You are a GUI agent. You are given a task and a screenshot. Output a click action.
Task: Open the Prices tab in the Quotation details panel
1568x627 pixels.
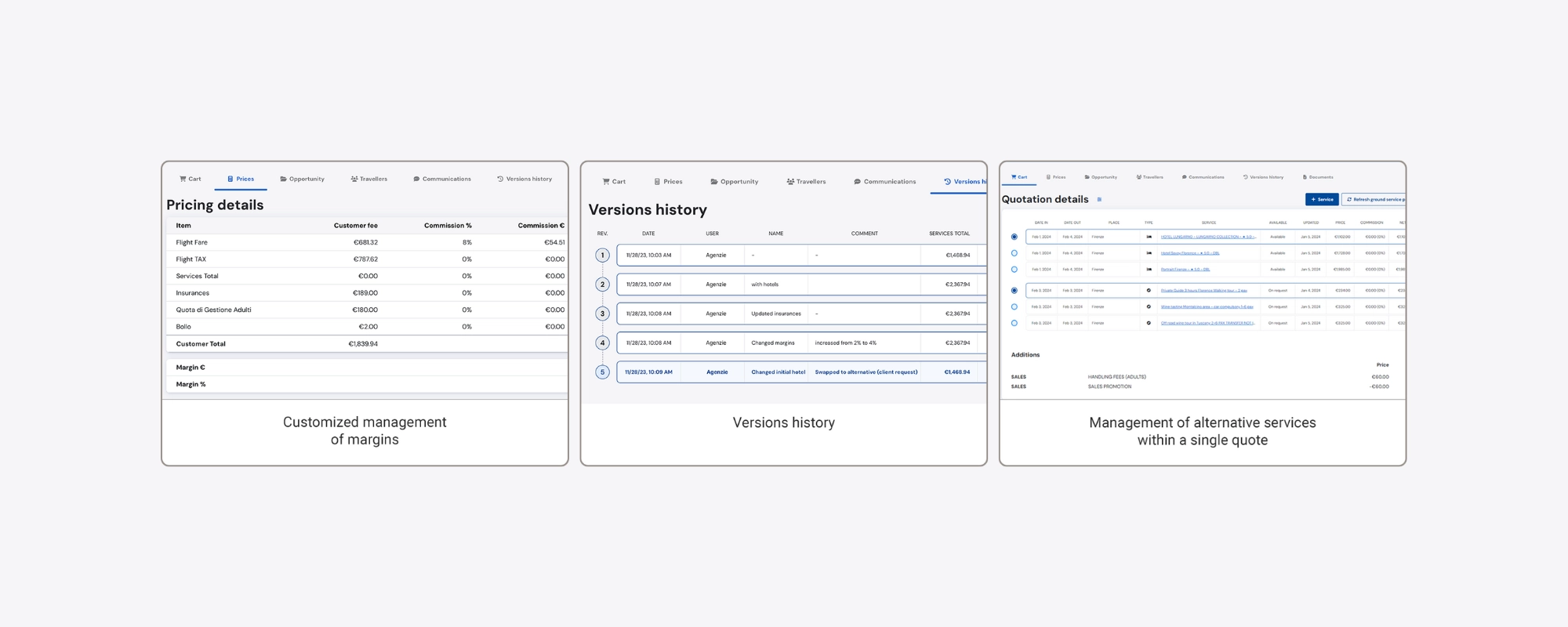(x=1056, y=177)
